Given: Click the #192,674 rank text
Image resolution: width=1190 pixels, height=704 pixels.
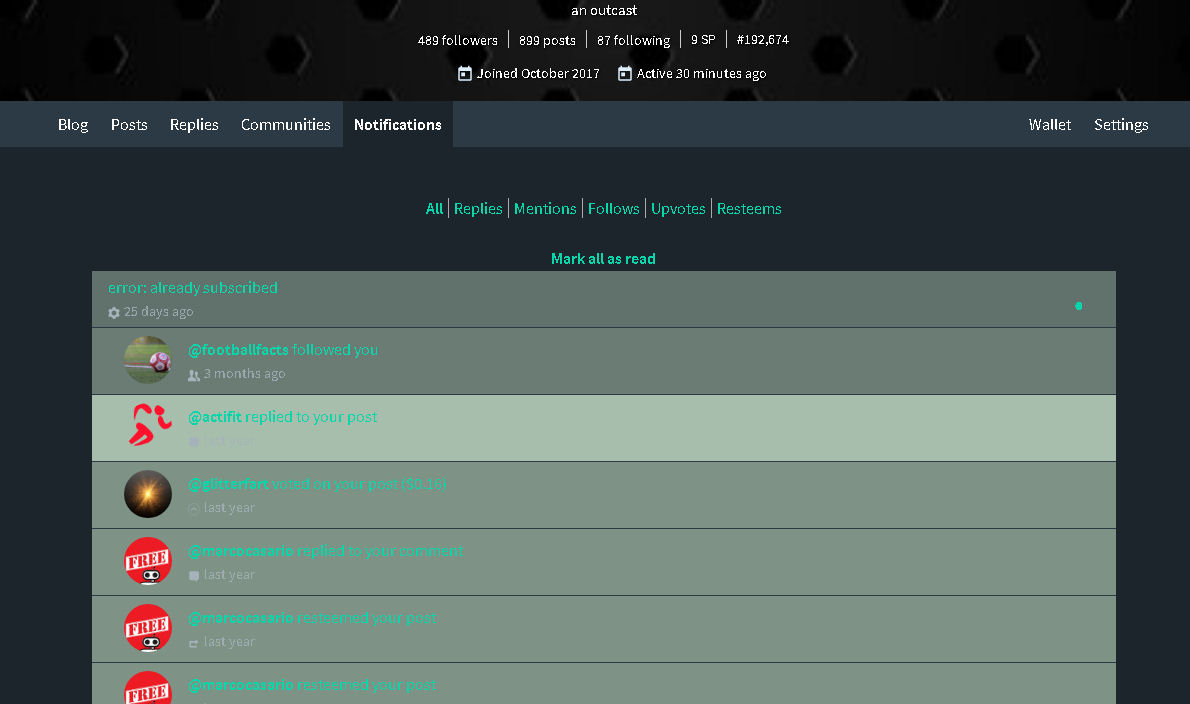Looking at the screenshot, I should [x=763, y=39].
